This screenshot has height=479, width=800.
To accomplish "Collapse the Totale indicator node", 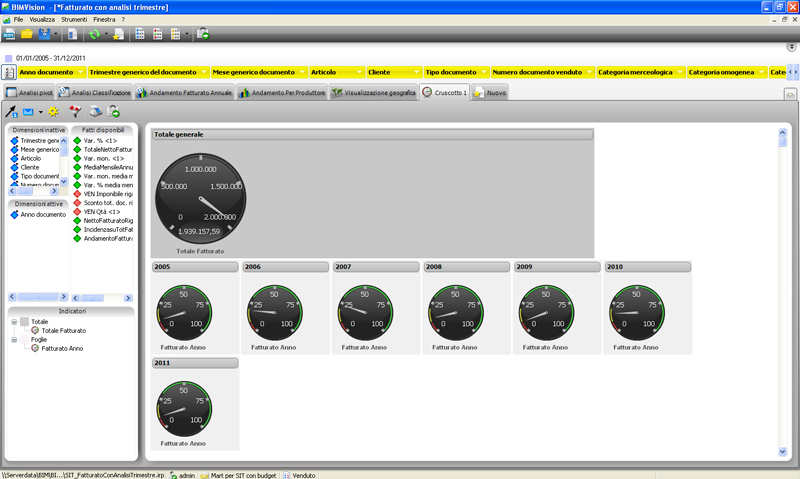I will (14, 322).
